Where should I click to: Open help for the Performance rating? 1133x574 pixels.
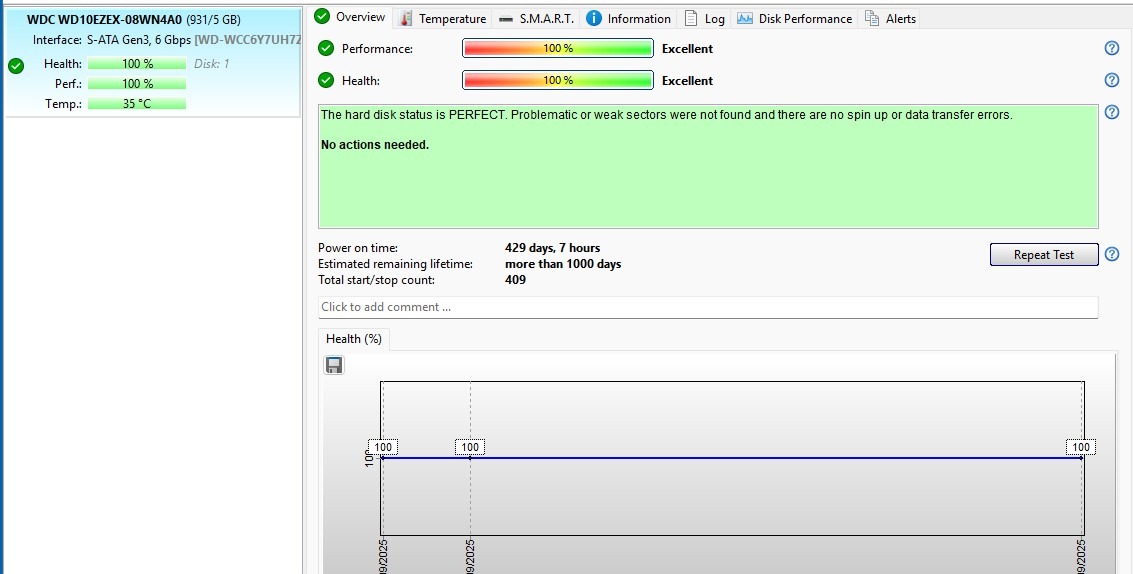[1111, 49]
